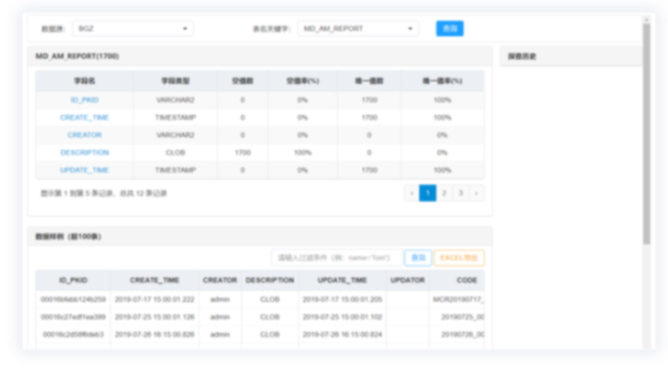This screenshot has height=374, width=668.
Task: Click the UPDATE_TIME column header in samples
Action: click(342, 280)
